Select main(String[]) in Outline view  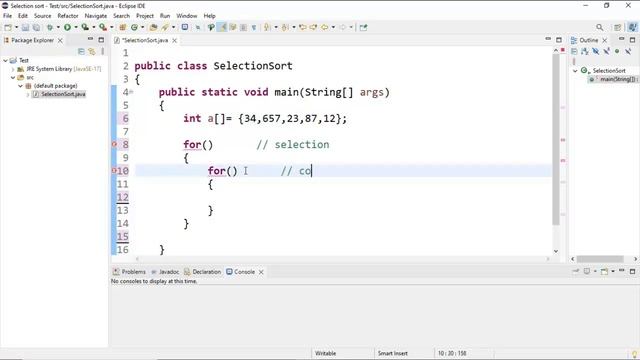614,79
